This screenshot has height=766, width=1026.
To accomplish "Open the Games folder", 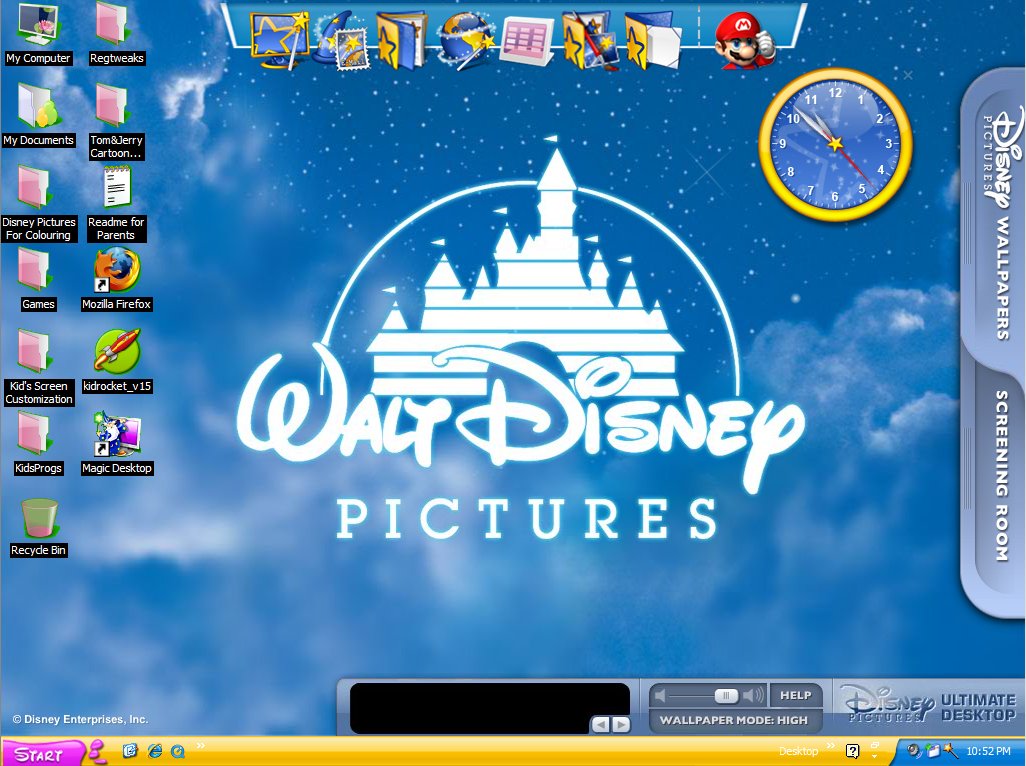I will tap(38, 279).
